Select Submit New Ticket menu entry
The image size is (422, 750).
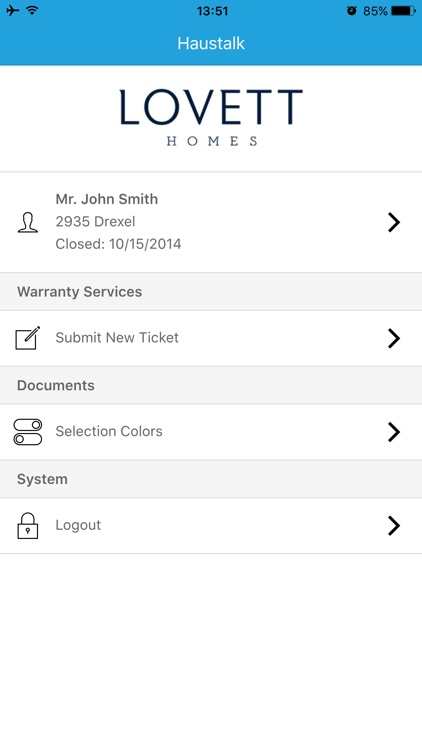pos(211,338)
